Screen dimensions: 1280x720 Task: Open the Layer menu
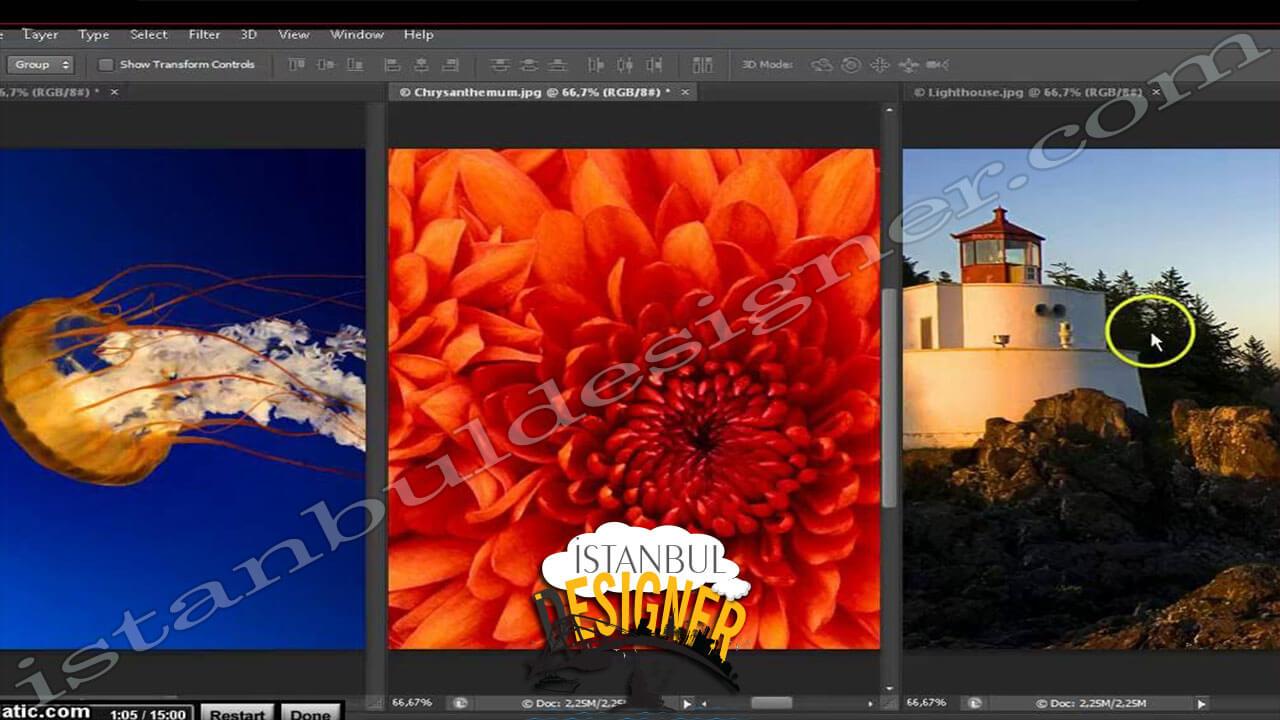click(41, 34)
